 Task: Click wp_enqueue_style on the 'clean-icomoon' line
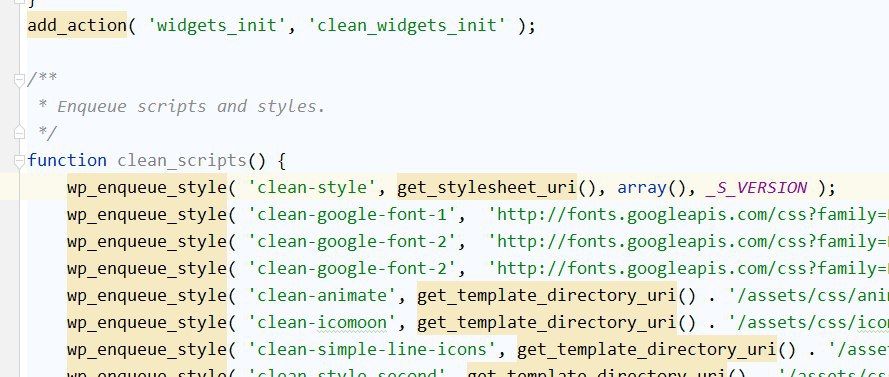click(x=147, y=322)
